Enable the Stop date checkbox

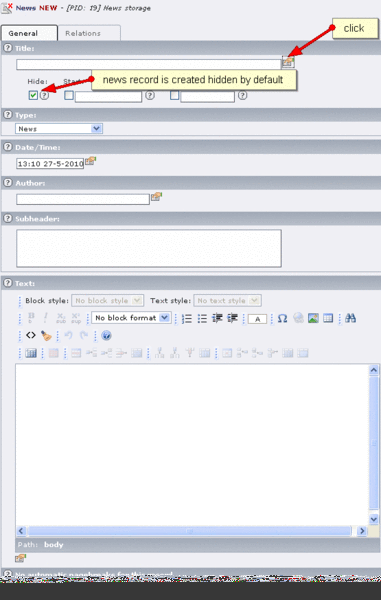pos(174,95)
